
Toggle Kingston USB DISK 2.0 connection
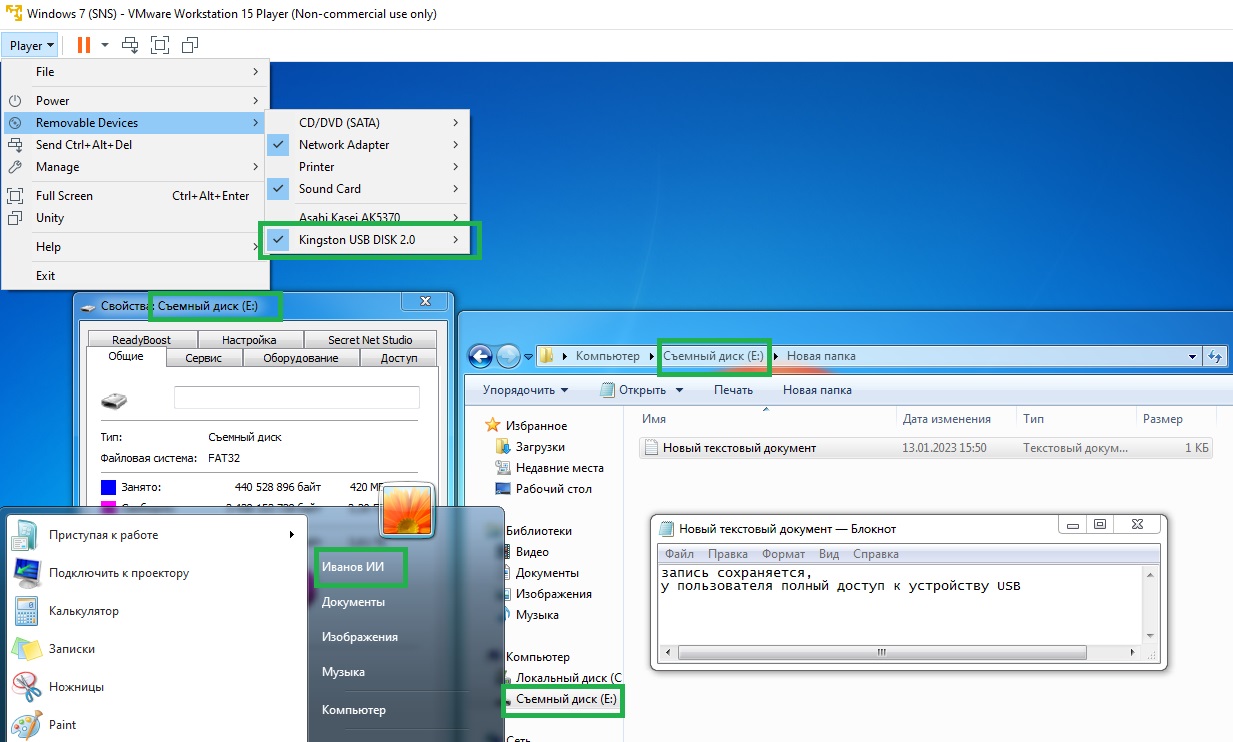point(356,240)
